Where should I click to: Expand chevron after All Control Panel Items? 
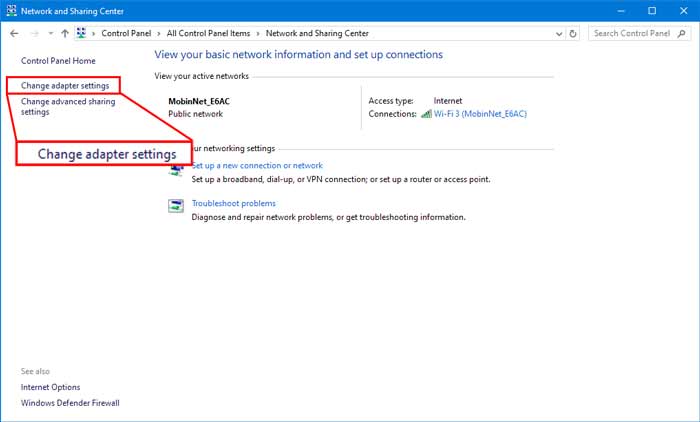pos(258,34)
